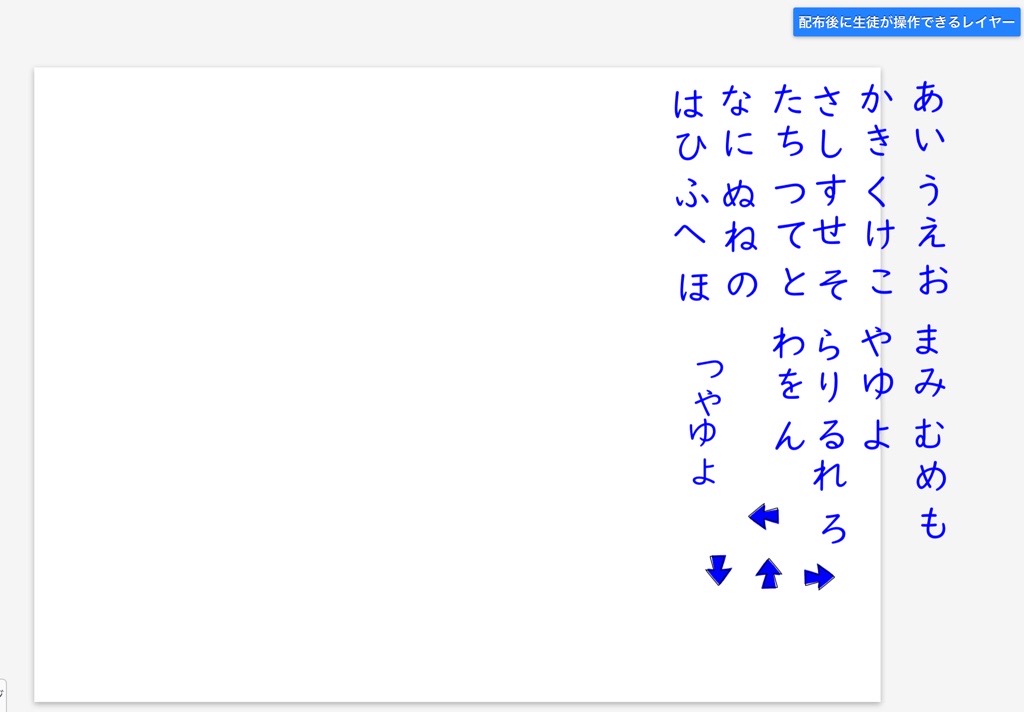Select the hiragana な character
This screenshot has height=712, width=1024.
[737, 100]
